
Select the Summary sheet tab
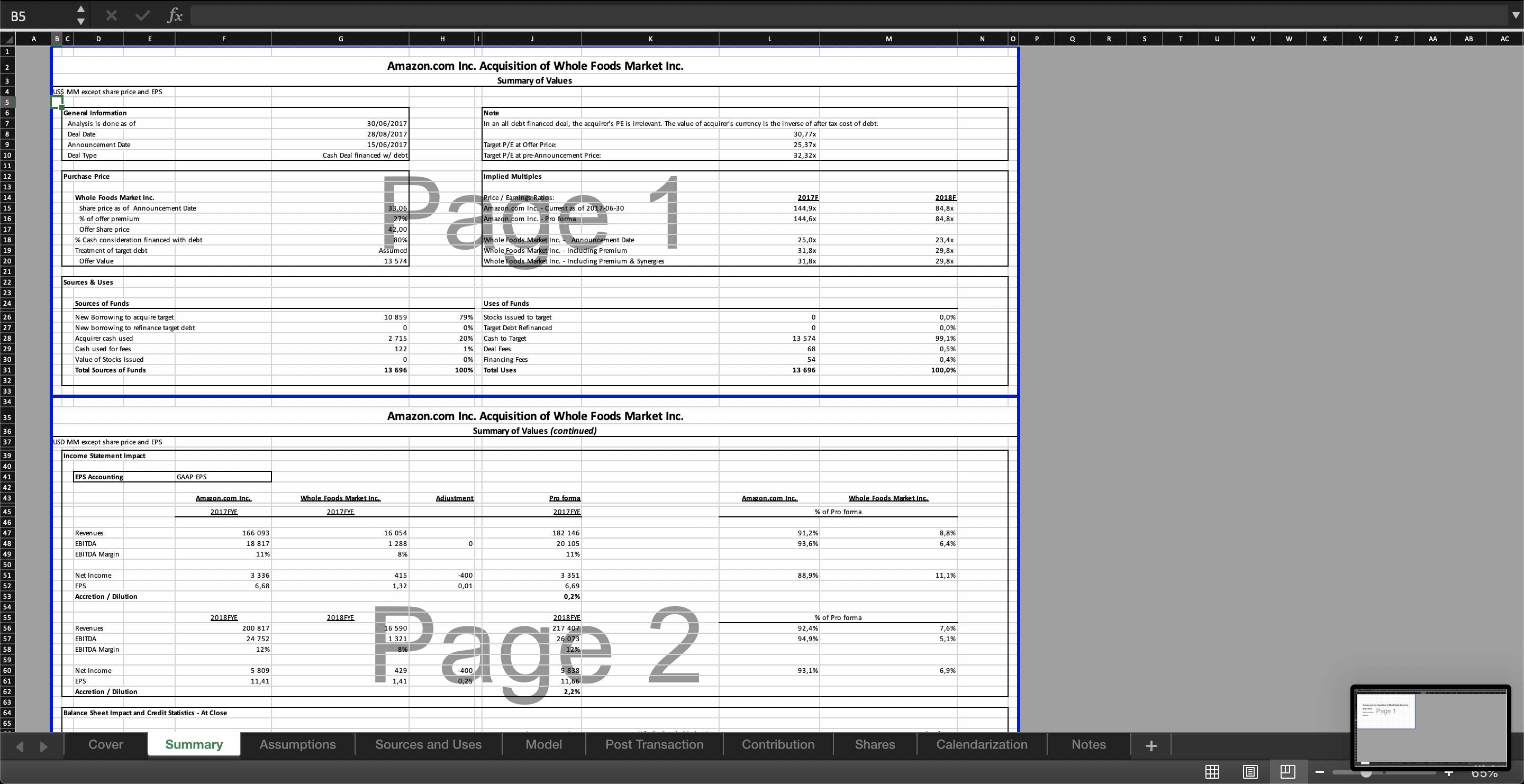pyautogui.click(x=194, y=744)
